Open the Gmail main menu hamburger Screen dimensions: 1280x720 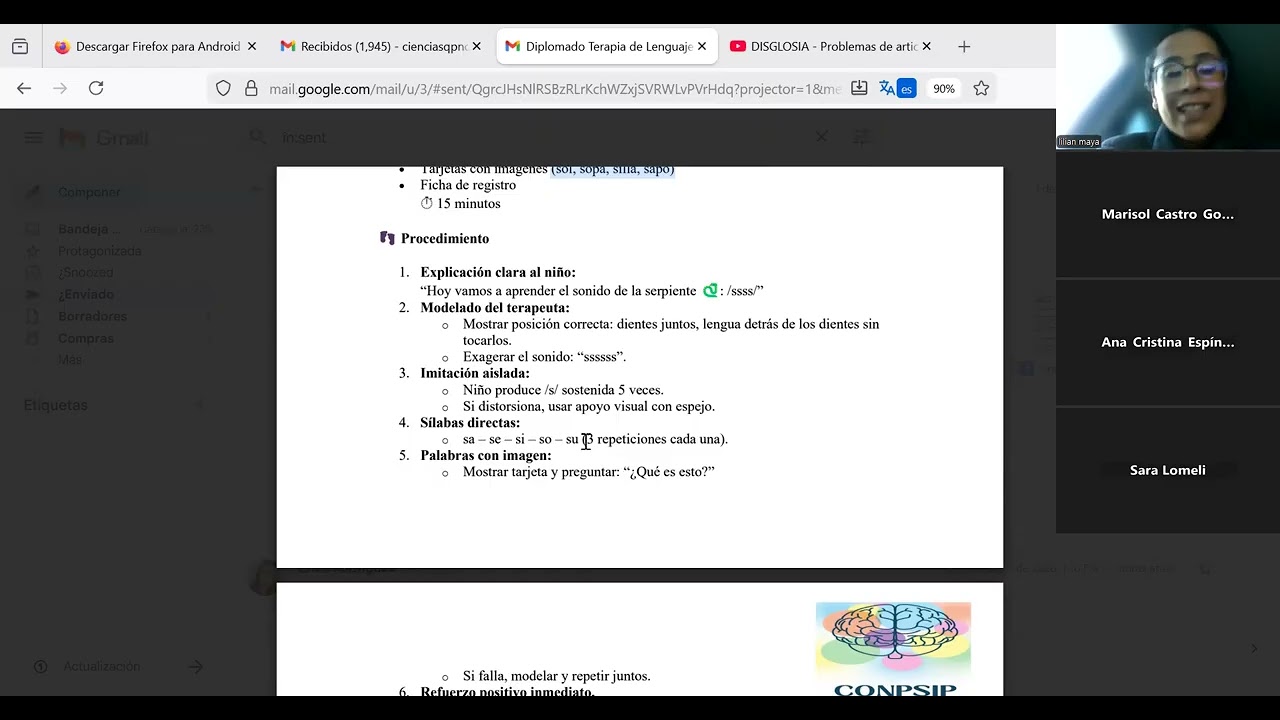click(34, 138)
